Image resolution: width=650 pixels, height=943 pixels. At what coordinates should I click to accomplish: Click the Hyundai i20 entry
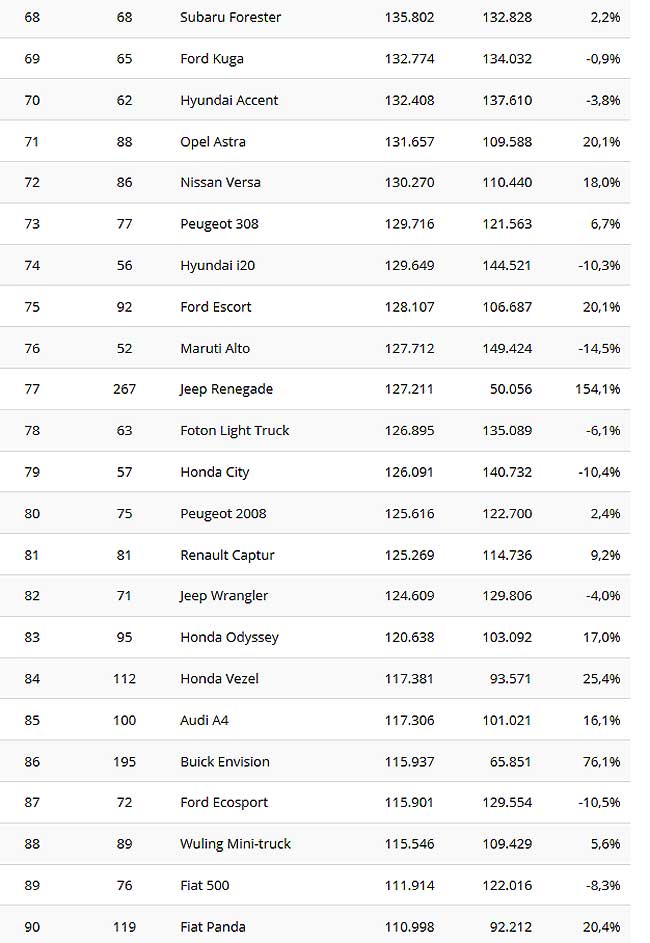click(217, 265)
